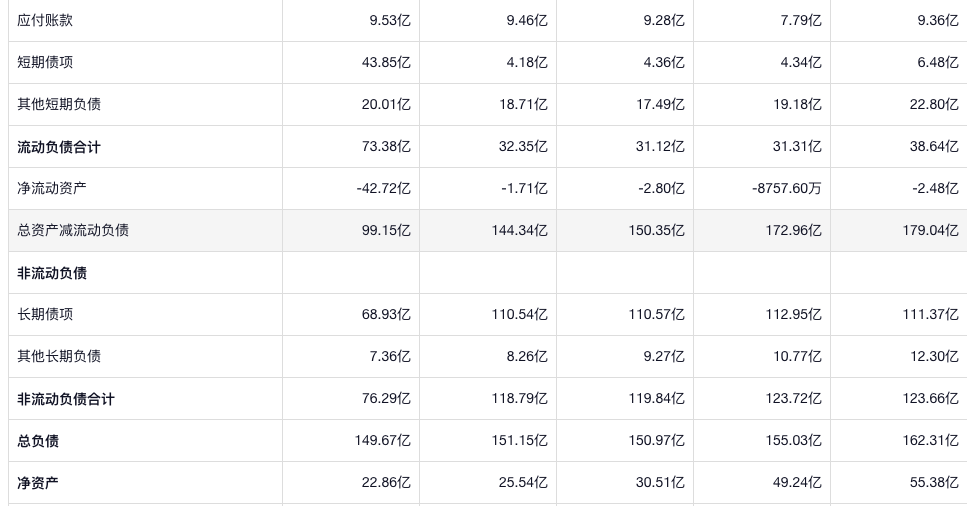Screen dimensions: 967x506
Task: Click the 其他短期负债 row label
Action: pyautogui.click(x=59, y=104)
